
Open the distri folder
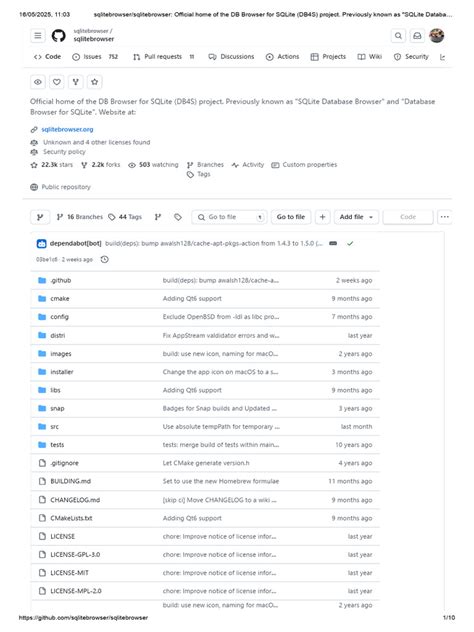[x=58, y=336]
